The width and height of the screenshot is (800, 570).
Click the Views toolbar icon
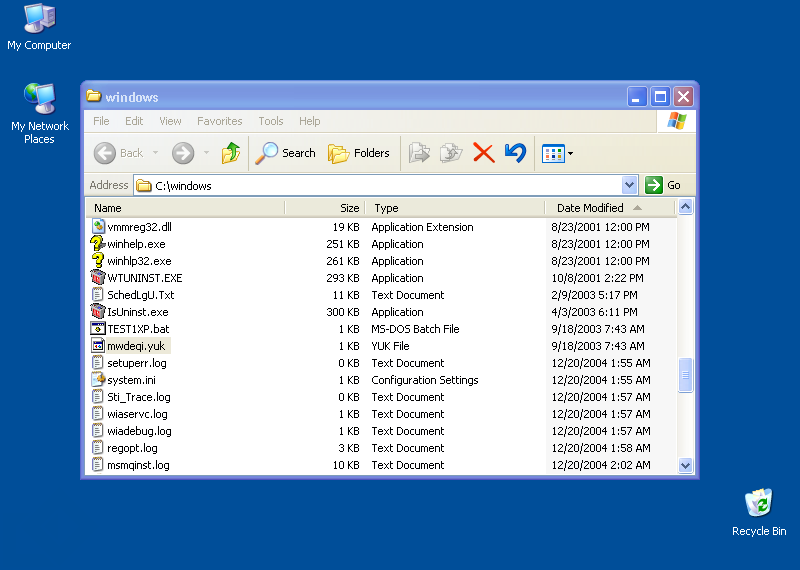tap(553, 153)
